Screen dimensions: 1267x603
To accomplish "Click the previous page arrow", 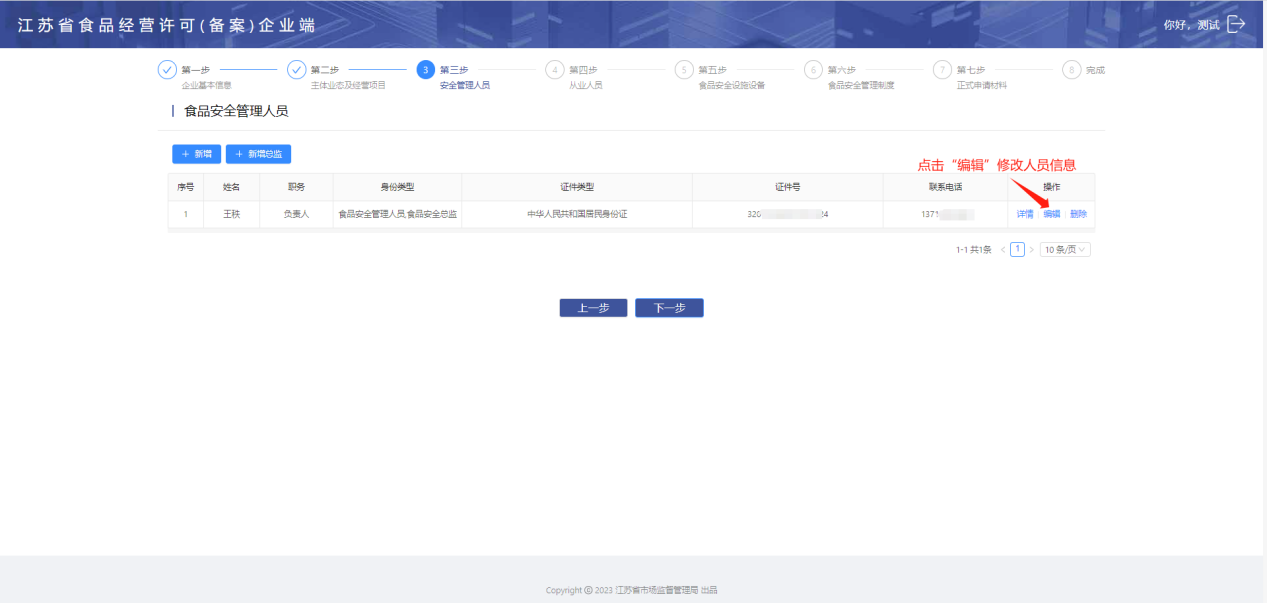I will 1003,250.
